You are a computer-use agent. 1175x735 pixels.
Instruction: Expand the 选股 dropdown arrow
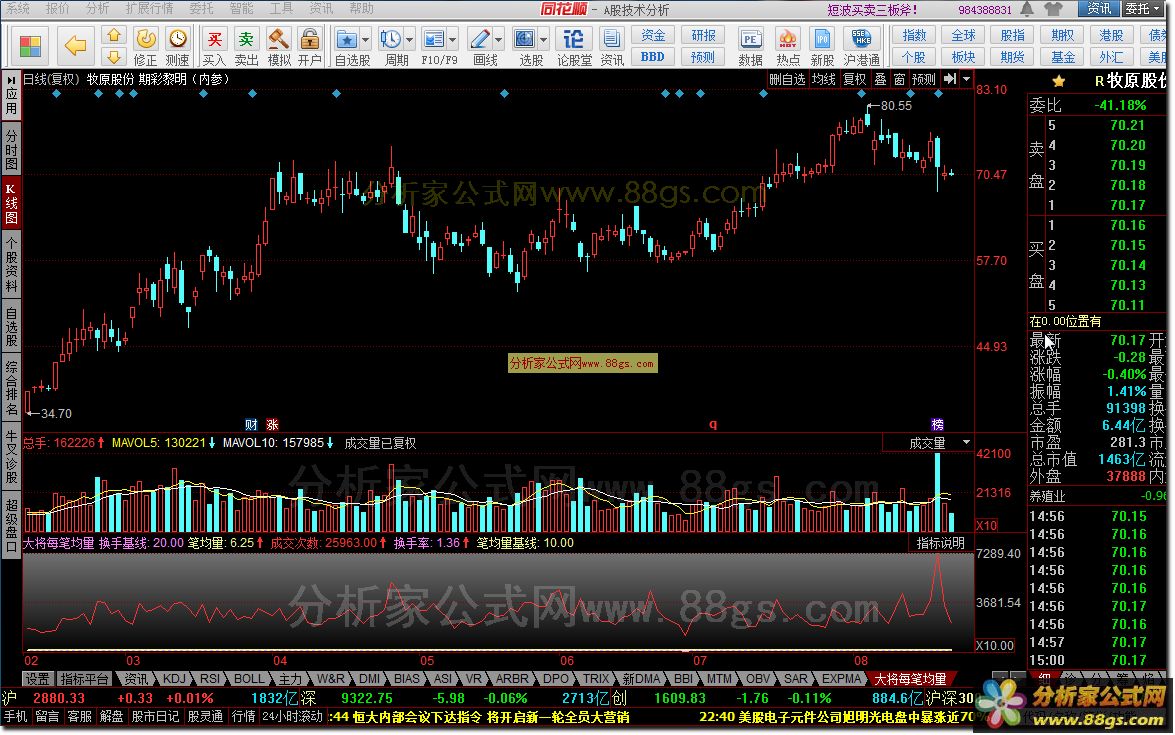543,39
